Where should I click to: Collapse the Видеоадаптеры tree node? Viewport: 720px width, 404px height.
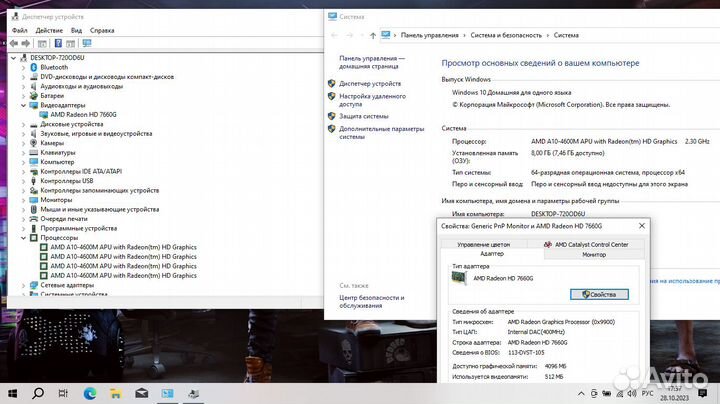click(x=23, y=105)
